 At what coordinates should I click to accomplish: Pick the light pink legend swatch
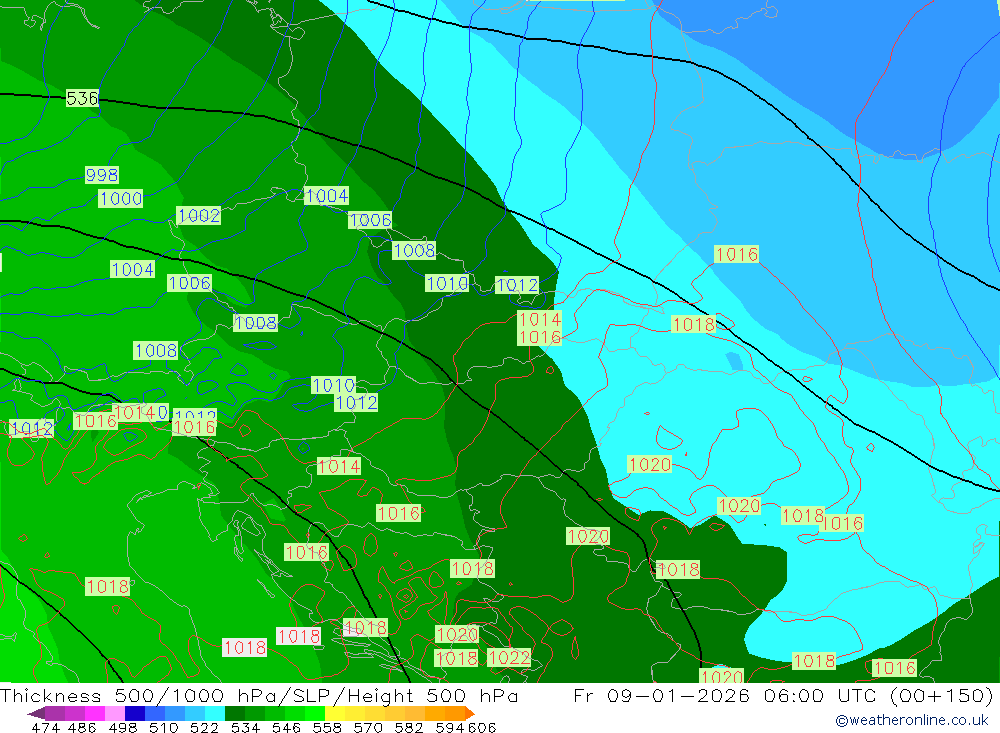[x=115, y=713]
